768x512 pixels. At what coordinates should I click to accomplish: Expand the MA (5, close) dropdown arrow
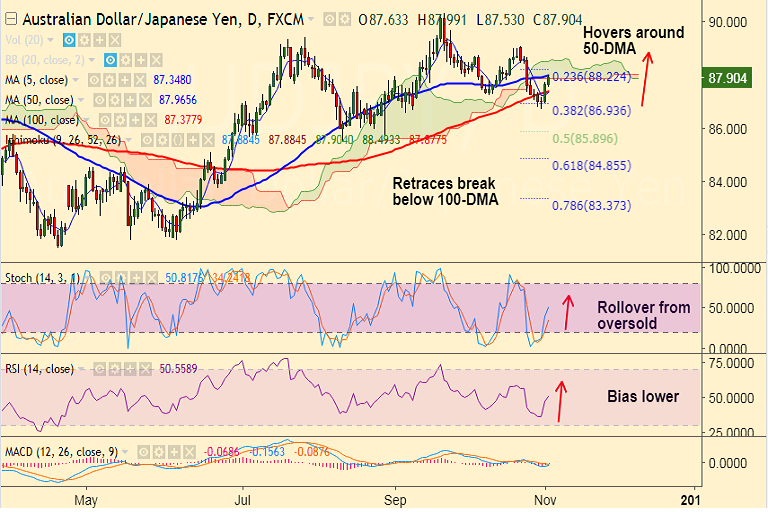[75, 80]
